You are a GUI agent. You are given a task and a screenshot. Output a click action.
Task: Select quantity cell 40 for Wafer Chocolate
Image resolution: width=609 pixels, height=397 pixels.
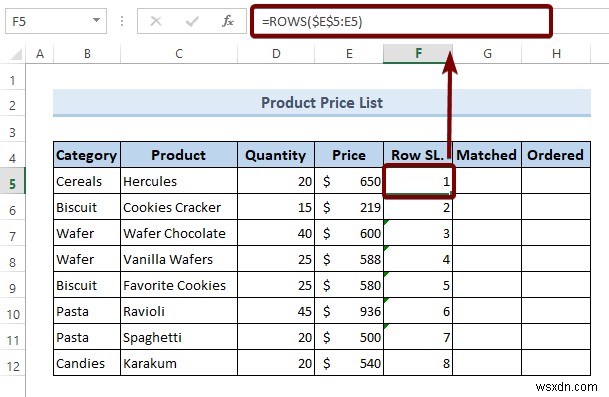tap(276, 233)
